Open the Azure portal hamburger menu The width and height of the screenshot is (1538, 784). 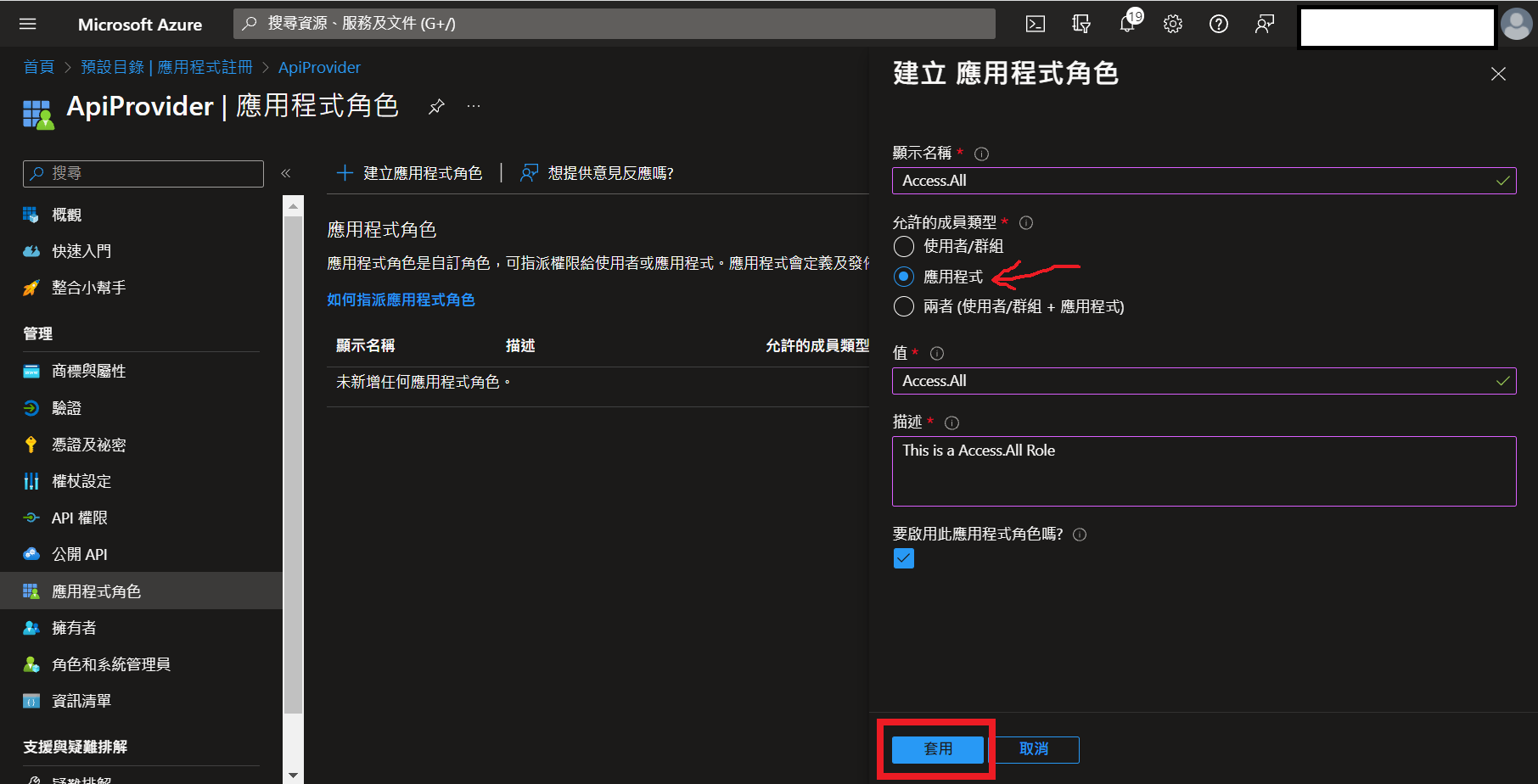pos(28,24)
